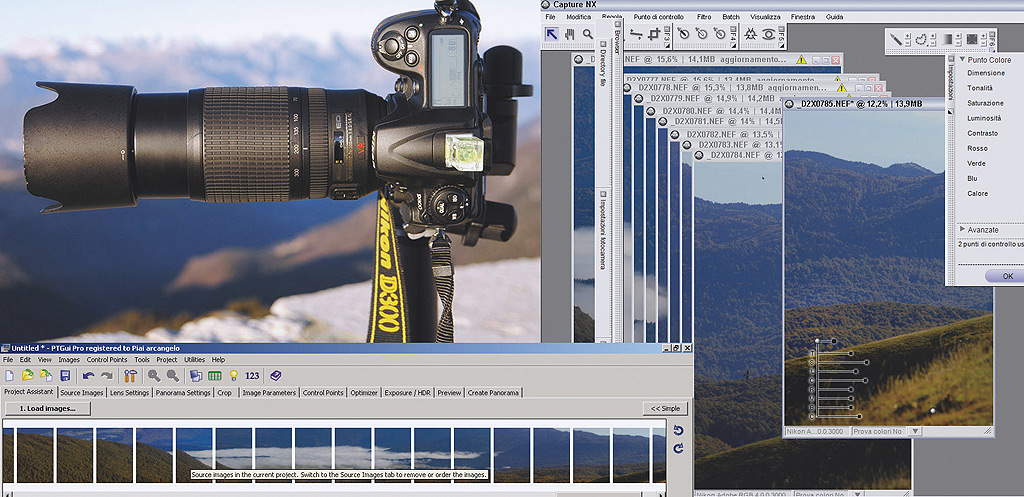Expand the F4 toolbar corner arrow
This screenshot has height=497, width=1024.
[733, 46]
